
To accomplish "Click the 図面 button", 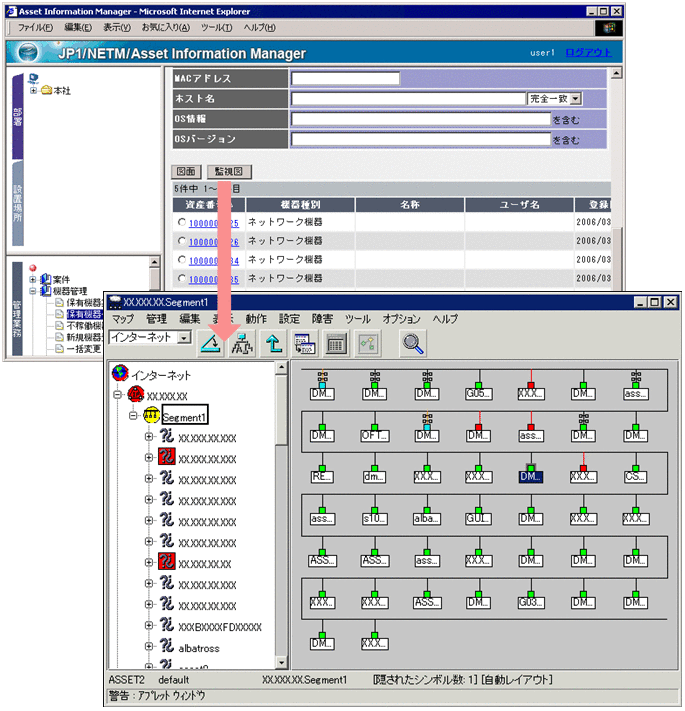I will click(x=186, y=171).
